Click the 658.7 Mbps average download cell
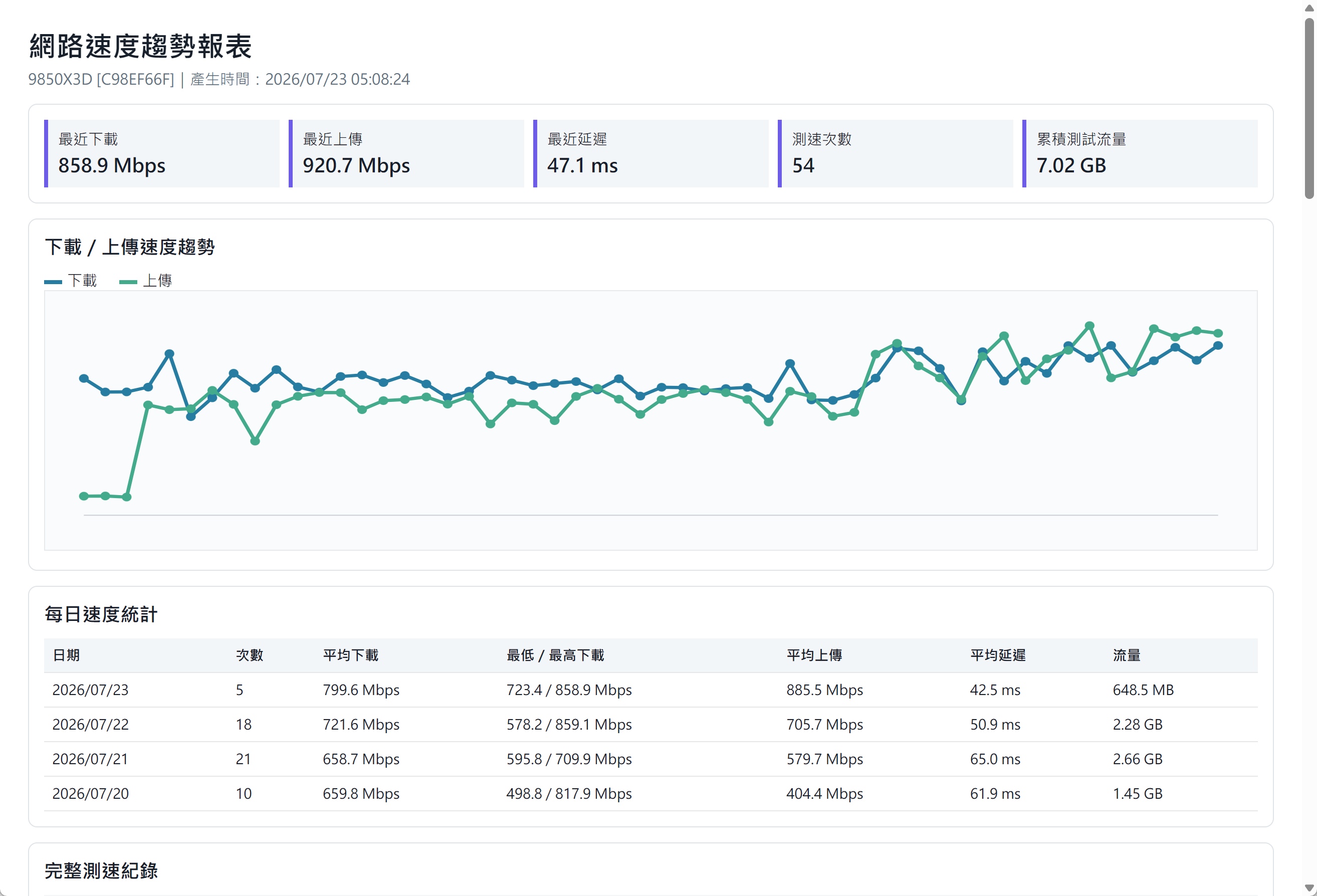The image size is (1317, 896). 361,759
